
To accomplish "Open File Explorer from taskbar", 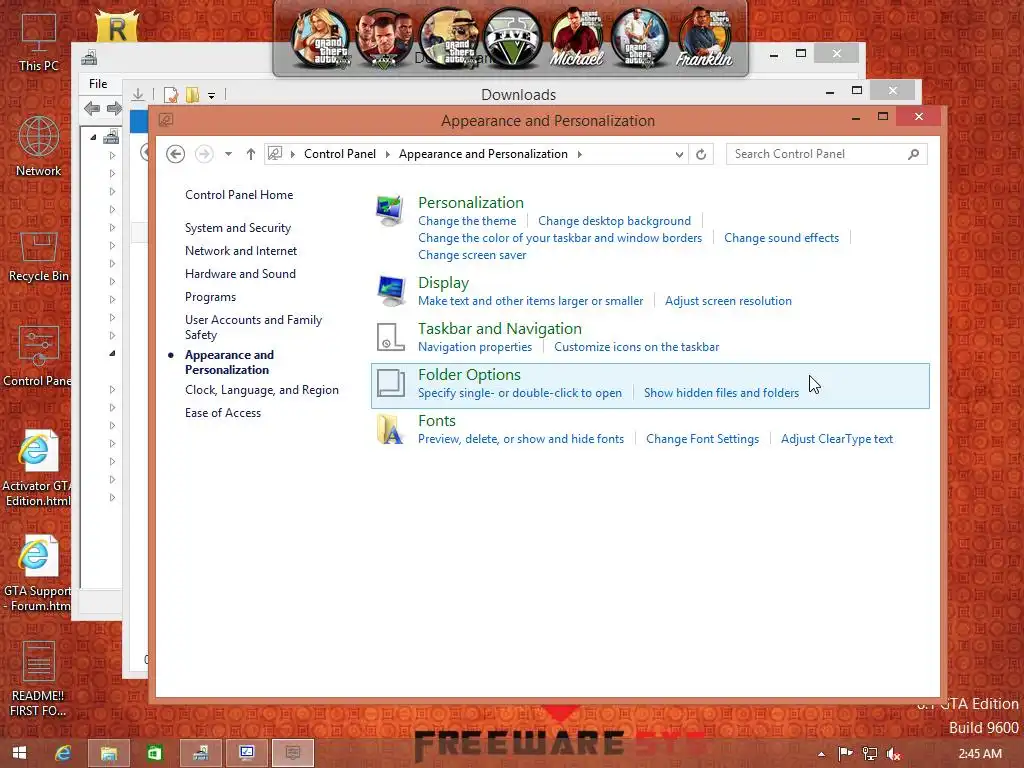I will pos(108,753).
